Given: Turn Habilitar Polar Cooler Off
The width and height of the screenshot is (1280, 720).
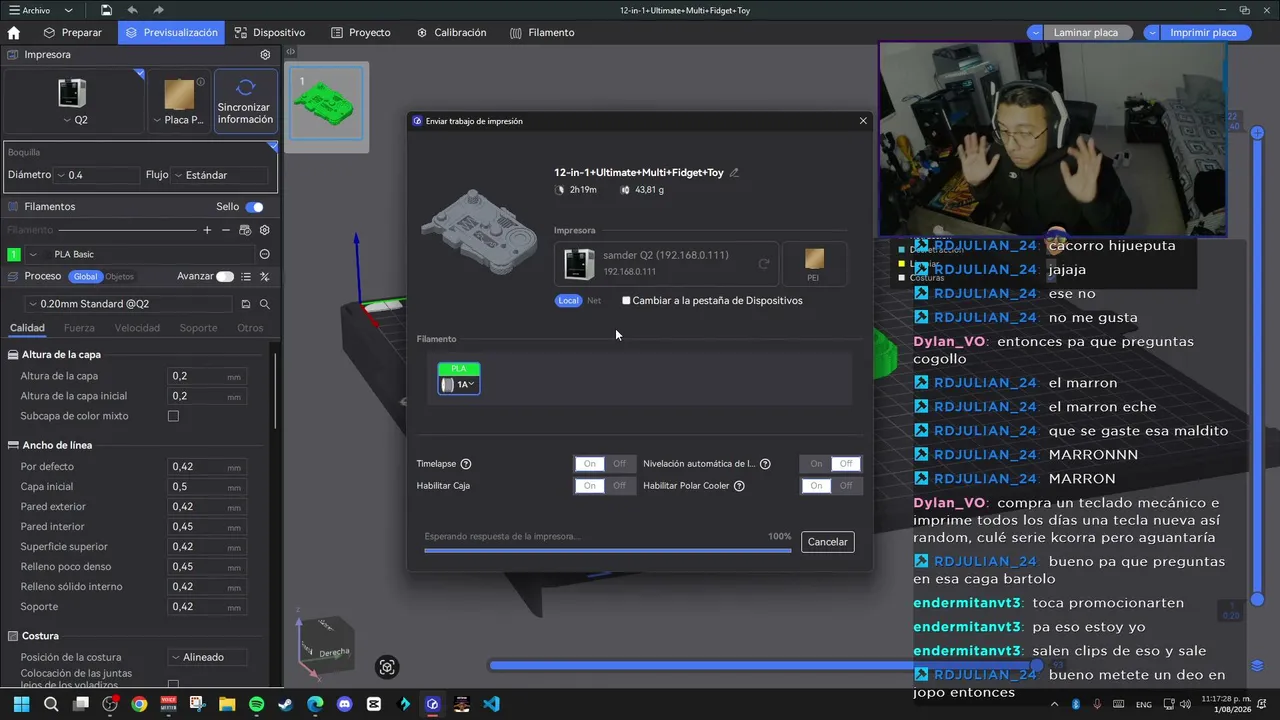Looking at the screenshot, I should 846,486.
